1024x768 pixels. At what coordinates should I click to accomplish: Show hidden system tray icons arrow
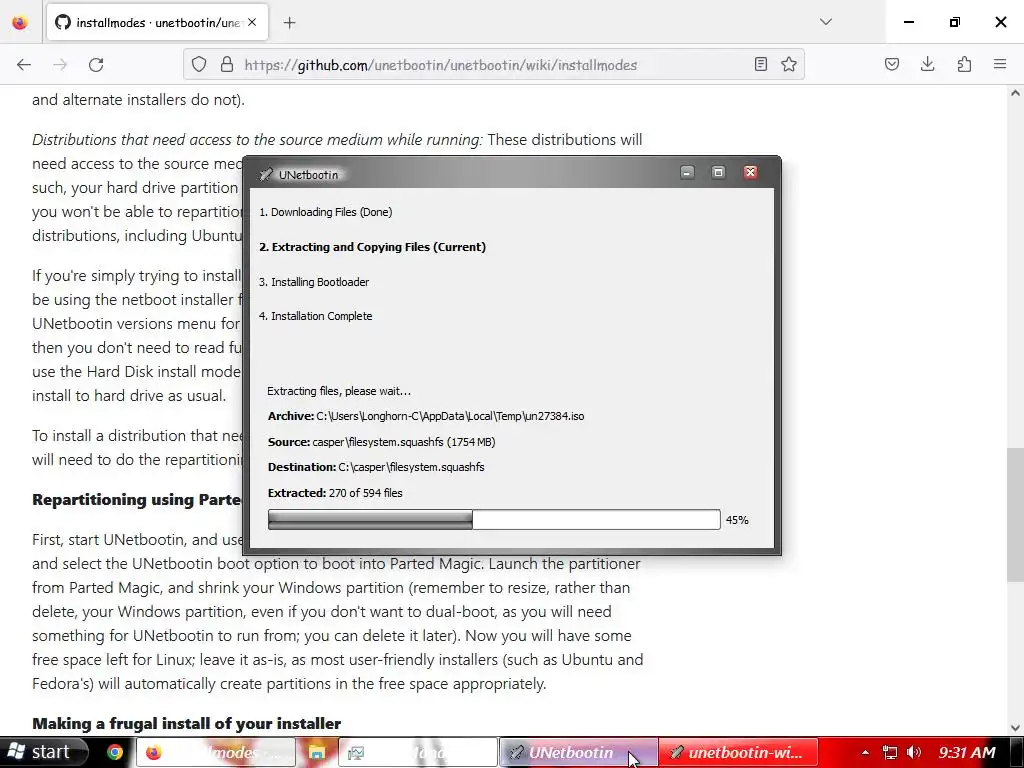pyautogui.click(x=865, y=752)
